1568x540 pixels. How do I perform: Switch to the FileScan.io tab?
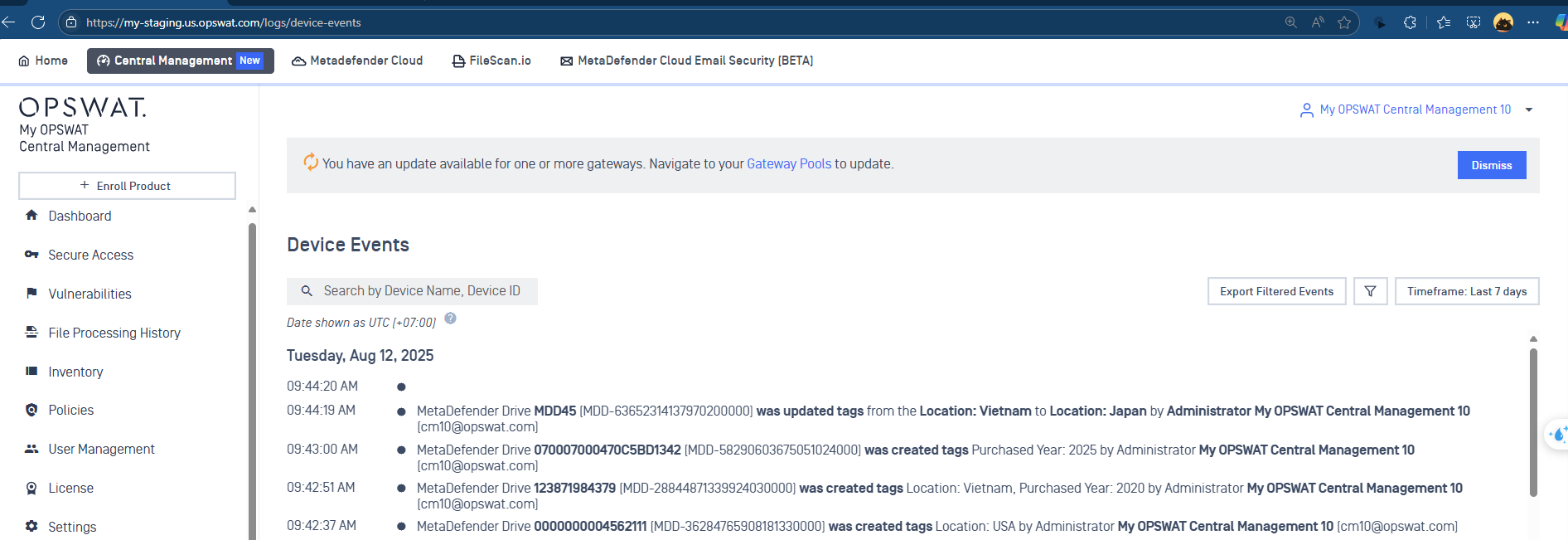(491, 61)
